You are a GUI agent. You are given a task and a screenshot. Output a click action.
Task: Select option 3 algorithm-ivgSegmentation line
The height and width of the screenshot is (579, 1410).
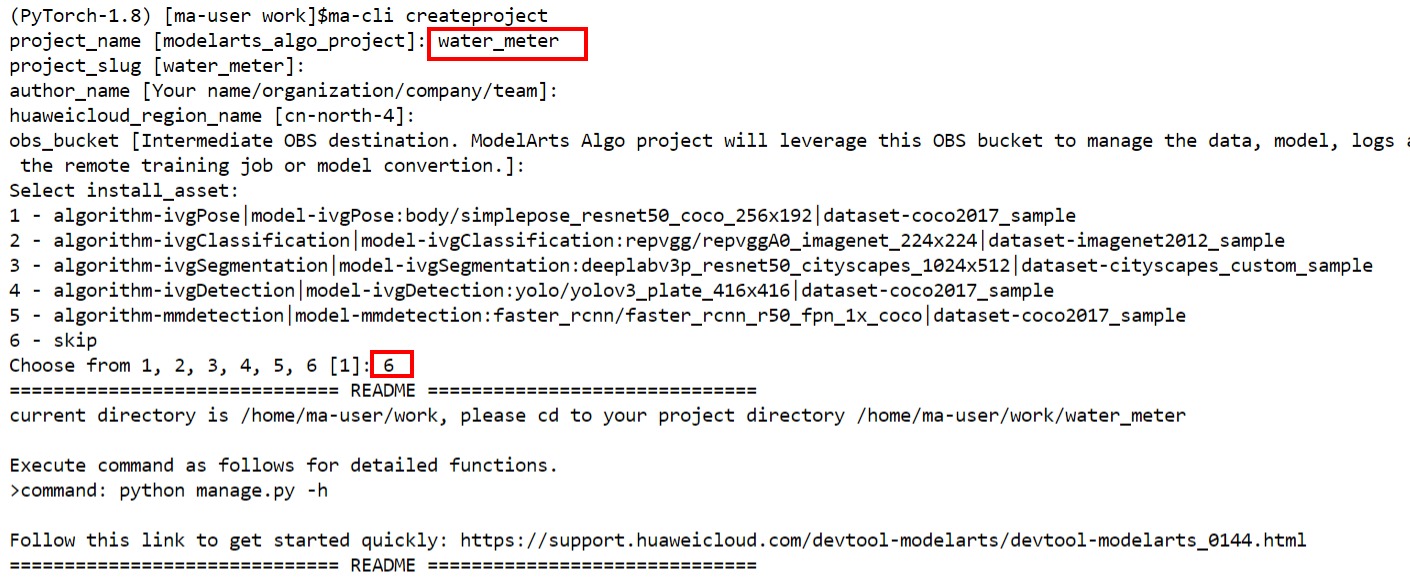[690, 266]
